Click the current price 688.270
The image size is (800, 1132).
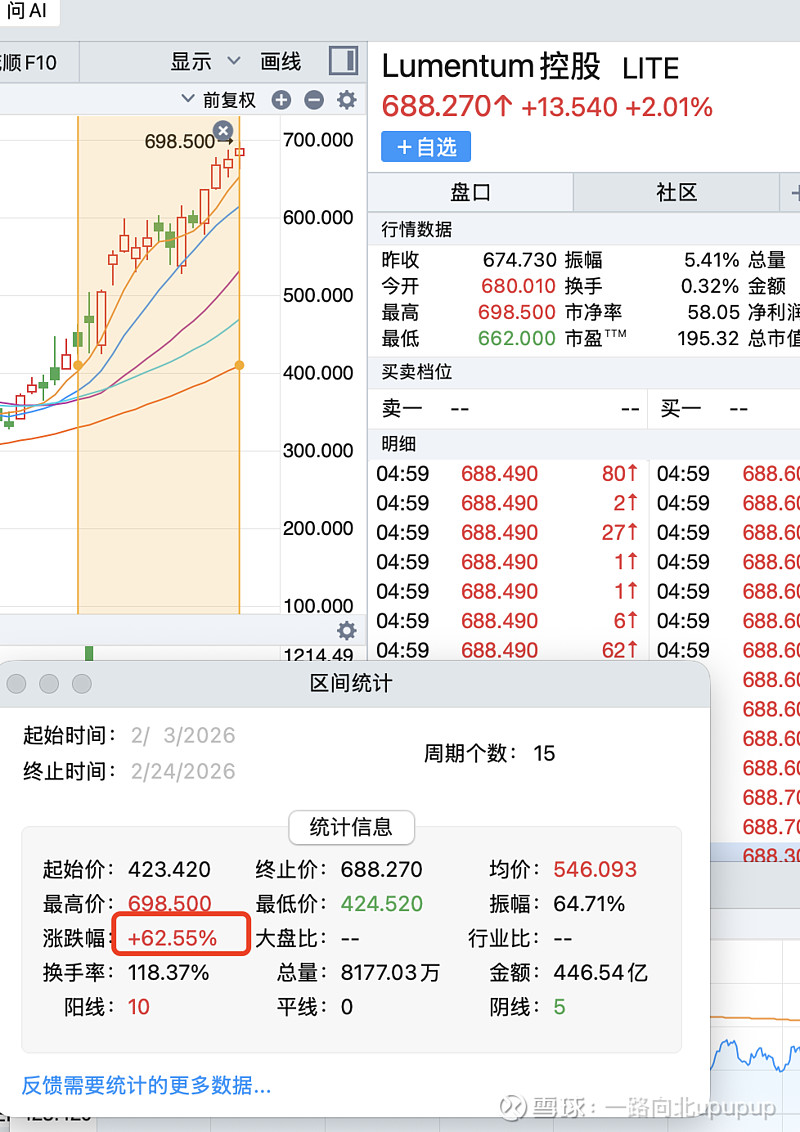point(447,107)
